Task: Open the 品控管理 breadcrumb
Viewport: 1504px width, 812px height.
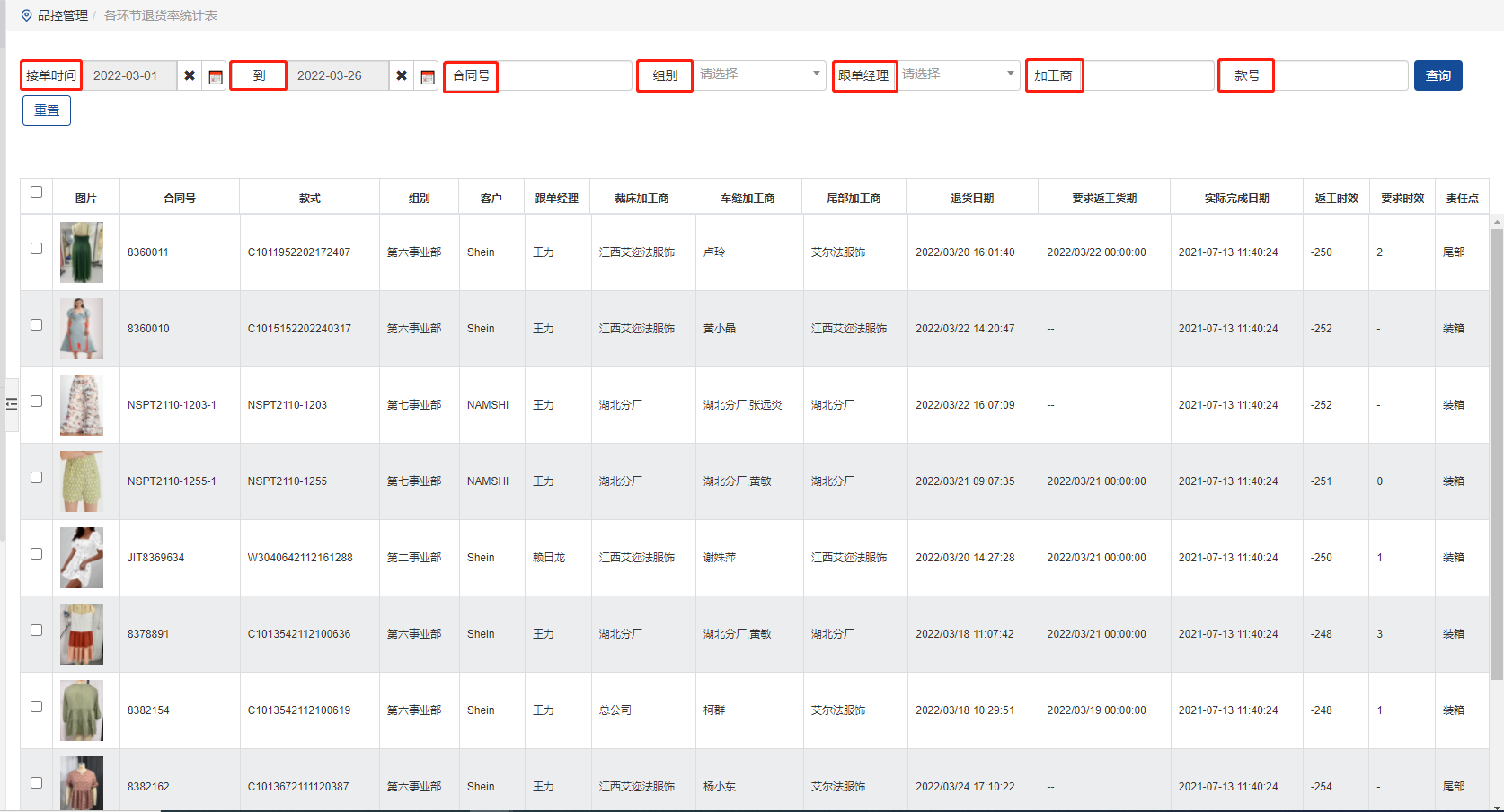Action: pyautogui.click(x=62, y=15)
